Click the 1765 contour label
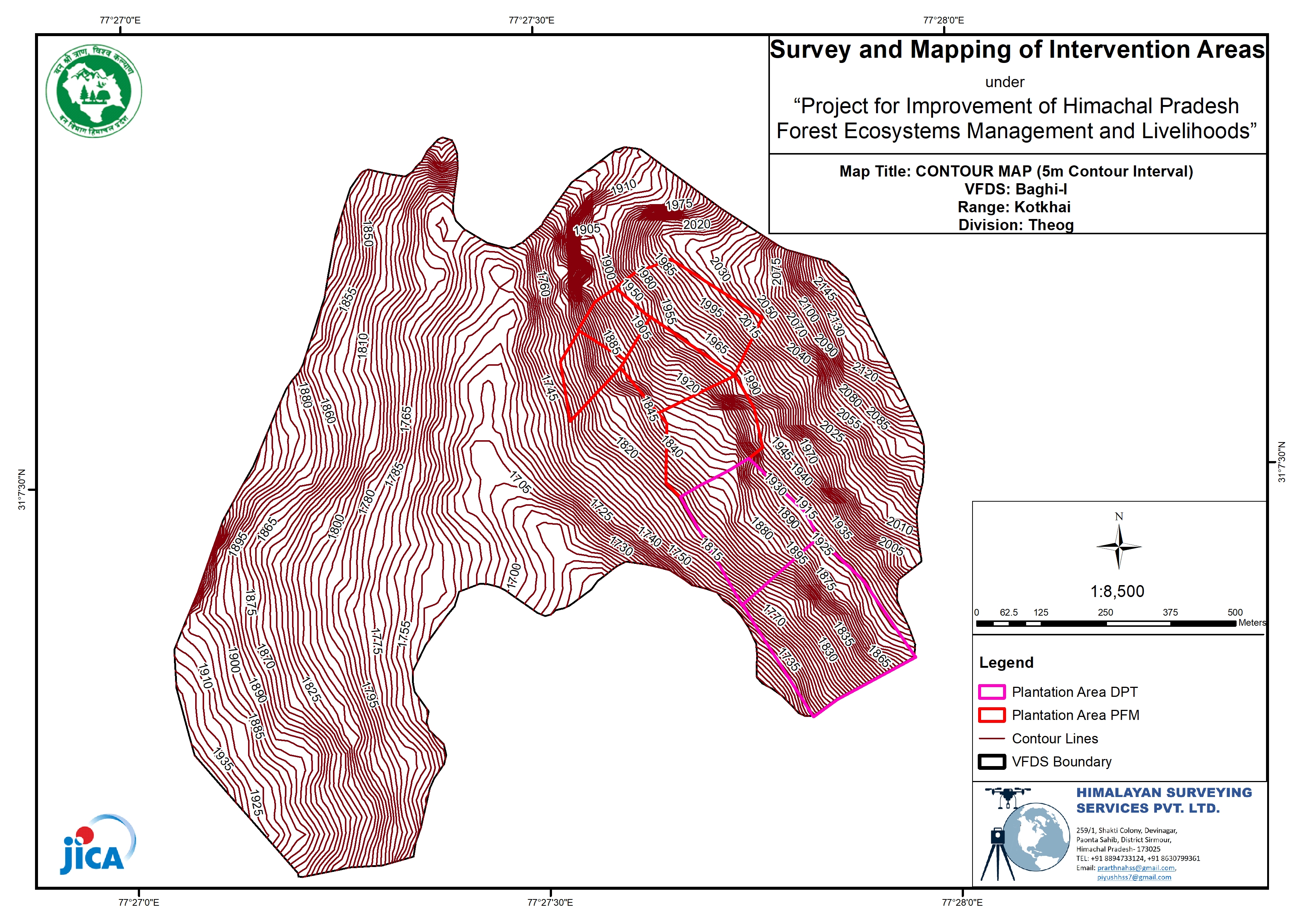 [406, 419]
